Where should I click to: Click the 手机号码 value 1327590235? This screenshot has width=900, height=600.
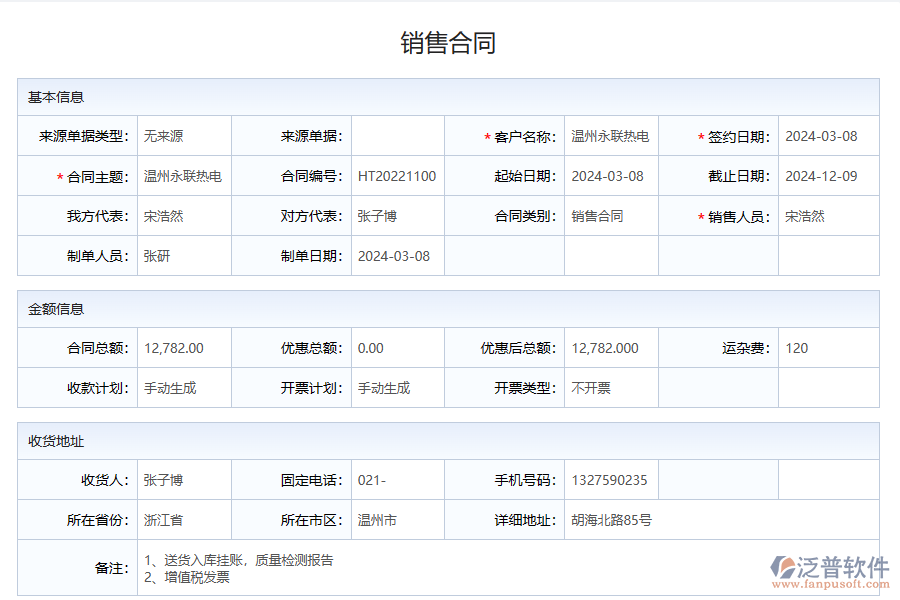point(608,479)
